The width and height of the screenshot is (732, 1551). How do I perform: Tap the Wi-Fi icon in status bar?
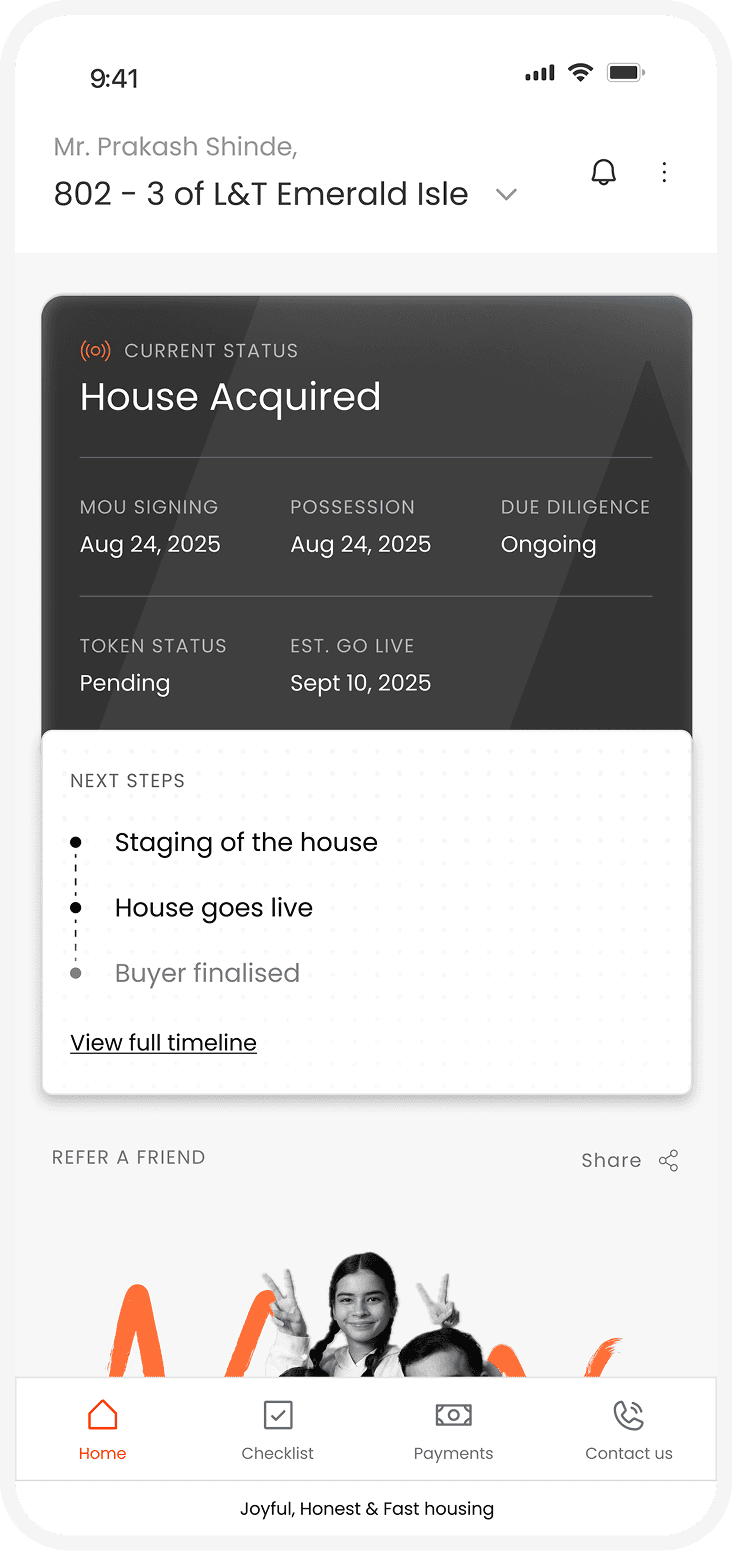pos(580,73)
